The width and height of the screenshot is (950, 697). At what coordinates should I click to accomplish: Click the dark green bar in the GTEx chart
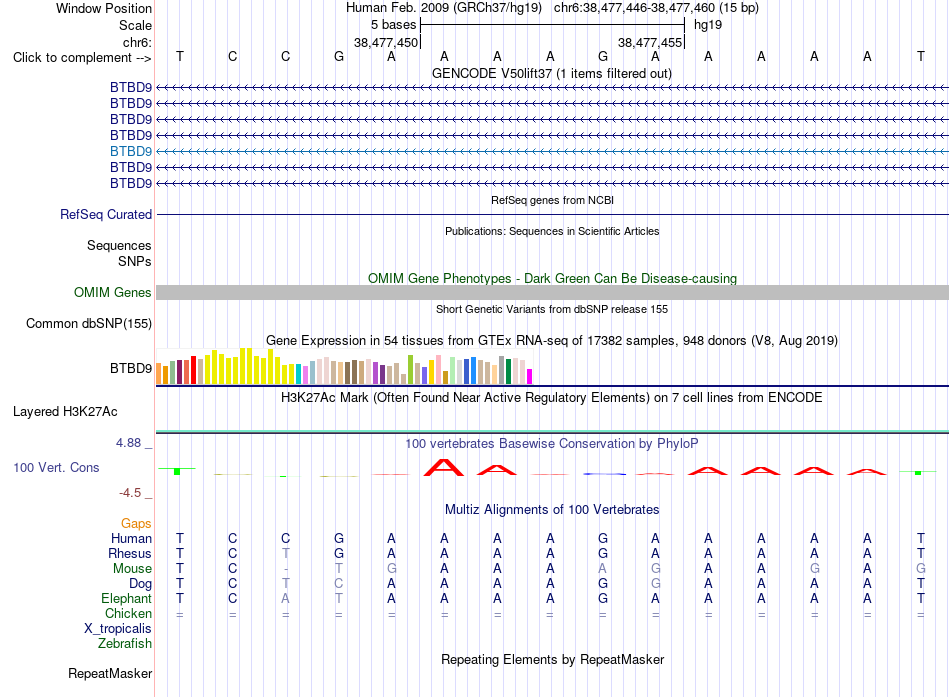coord(508,372)
